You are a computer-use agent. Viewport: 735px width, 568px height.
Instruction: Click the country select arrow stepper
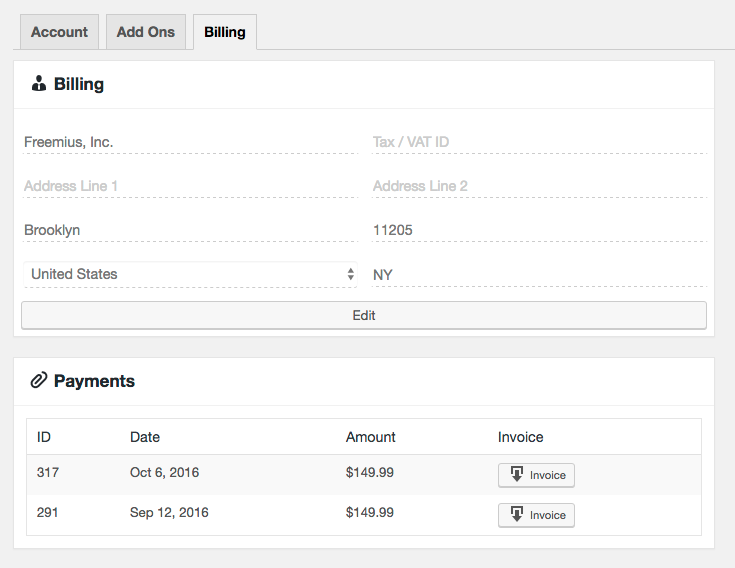pyautogui.click(x=350, y=274)
